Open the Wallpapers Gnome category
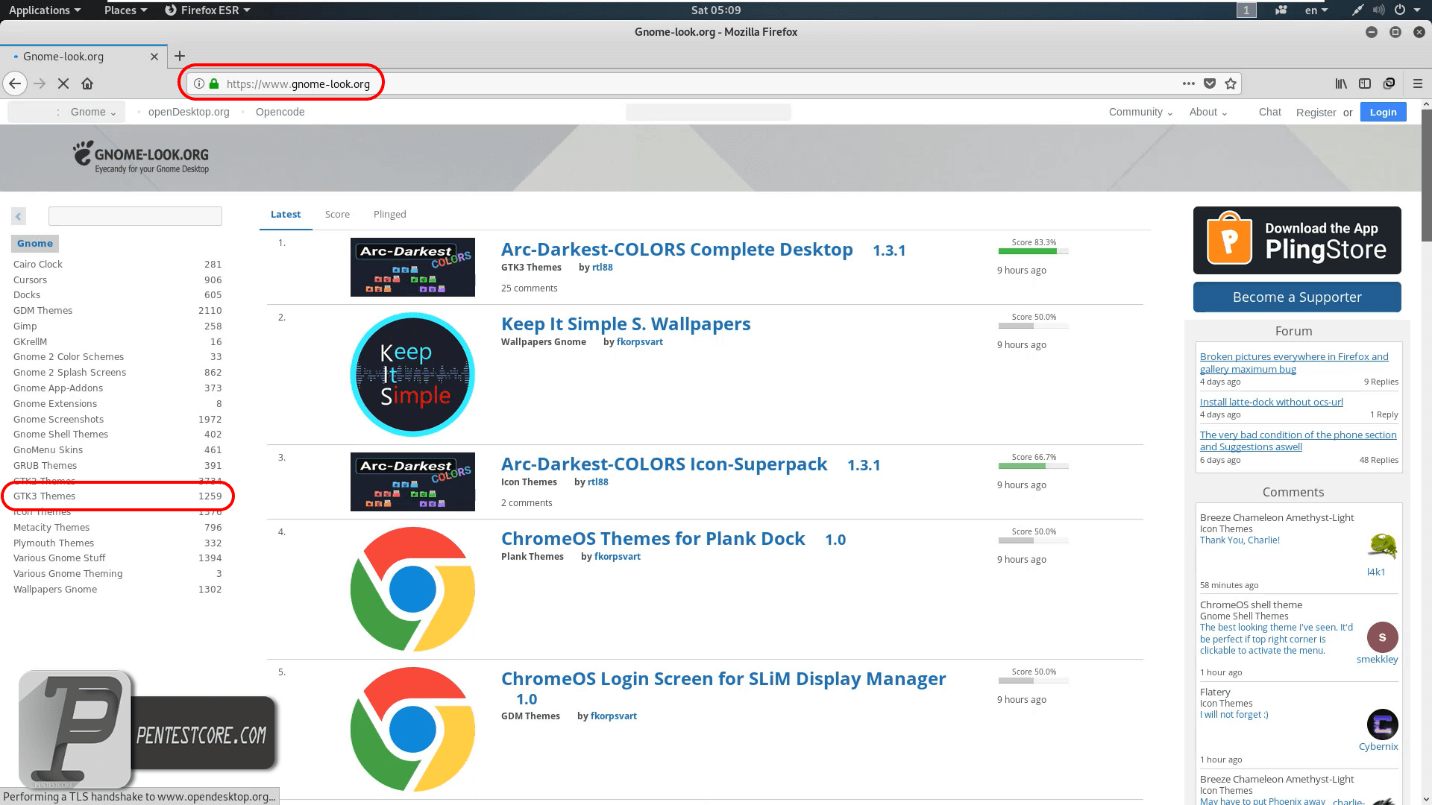 pyautogui.click(x=55, y=589)
